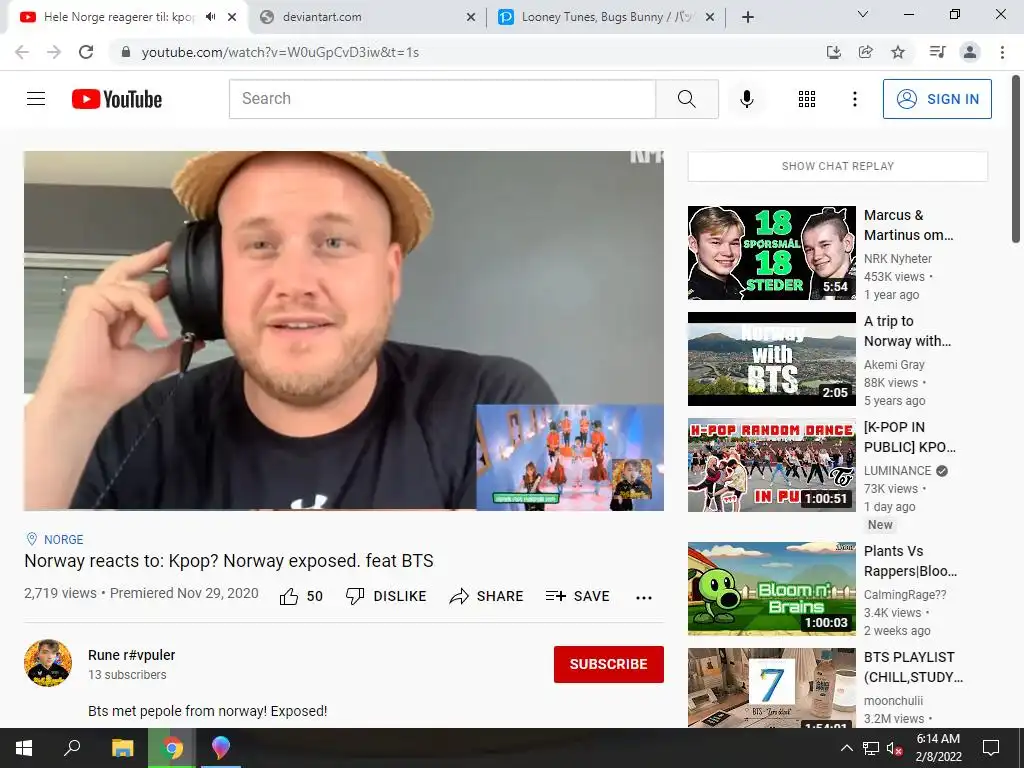
Task: Click the search magnifier button
Action: 686,99
